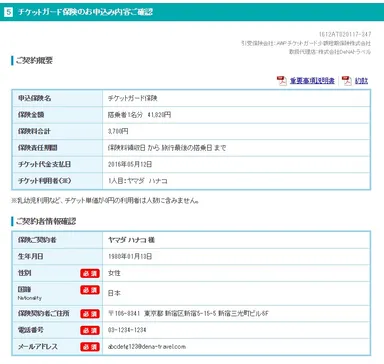Image resolution: width=384 pixels, height=364 pixels.
Task: Click the ご契約者情報確認 section heading
Action: pyautogui.click(x=46, y=221)
